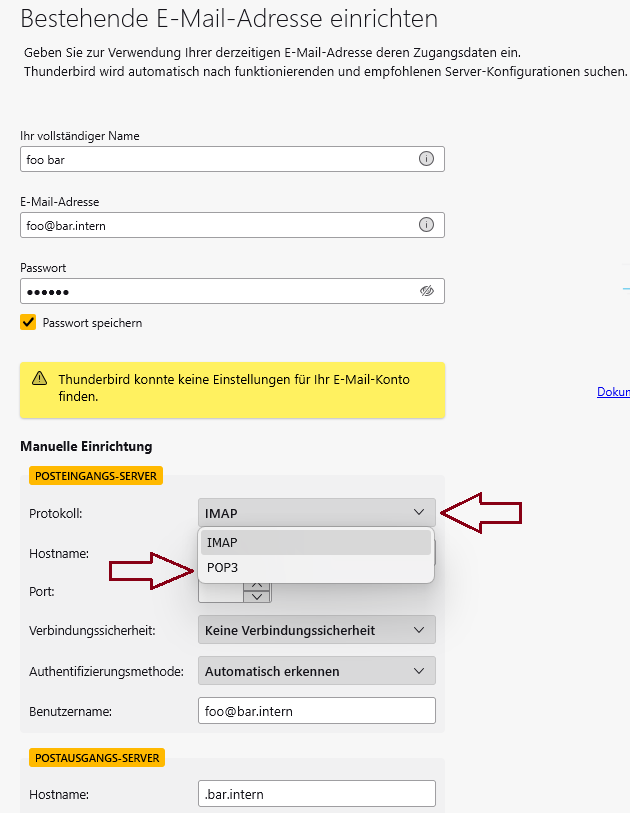Open the documentation link at right edge
Image resolution: width=630 pixels, height=813 pixels.
pyautogui.click(x=613, y=392)
